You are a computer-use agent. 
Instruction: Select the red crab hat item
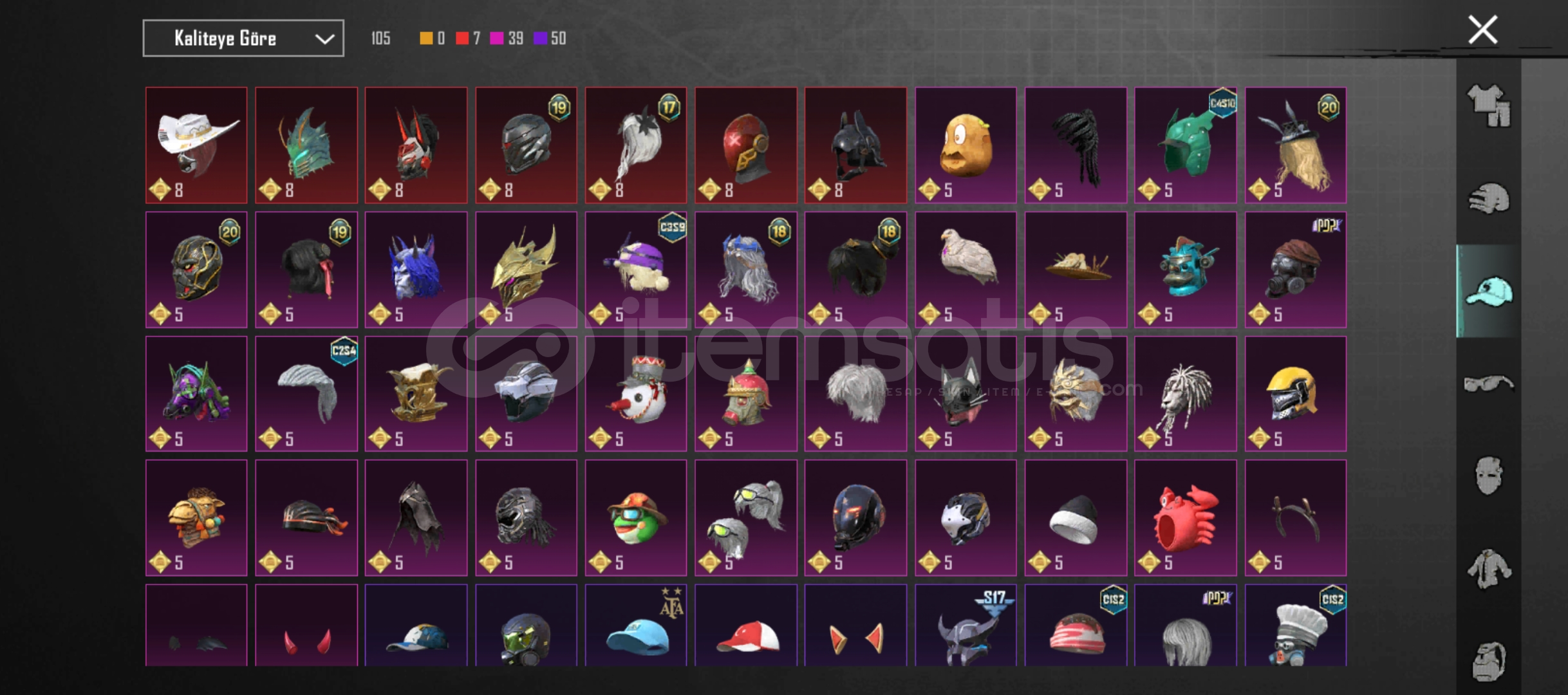tap(1186, 518)
